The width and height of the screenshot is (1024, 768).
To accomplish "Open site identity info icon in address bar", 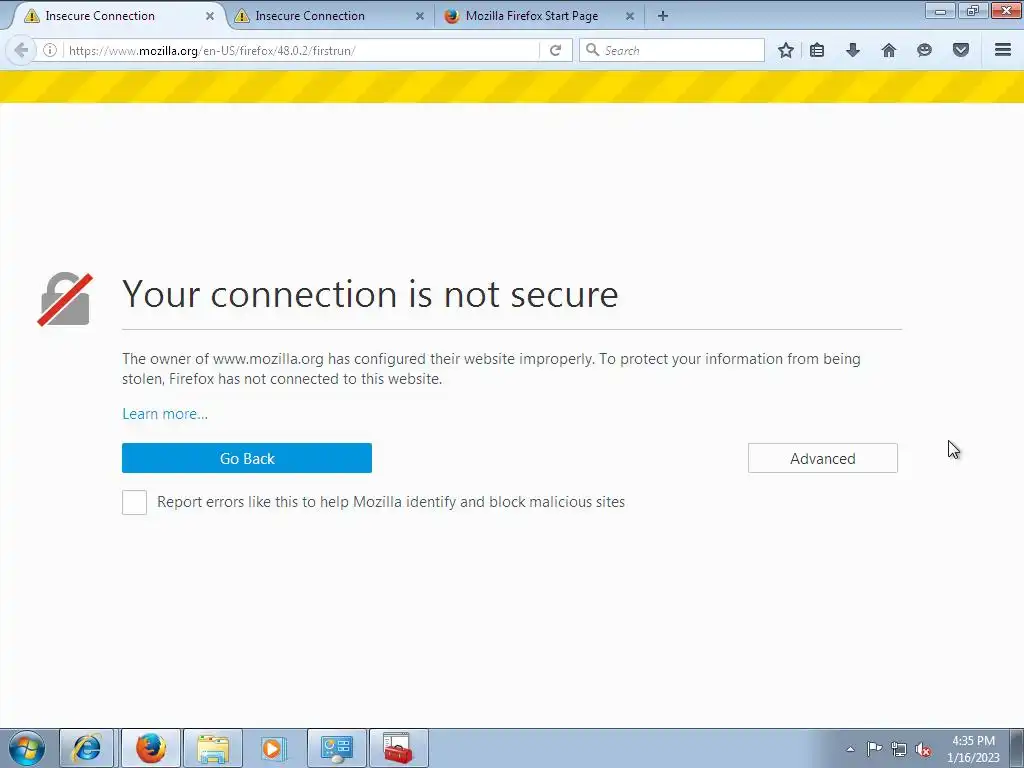I will tap(50, 50).
